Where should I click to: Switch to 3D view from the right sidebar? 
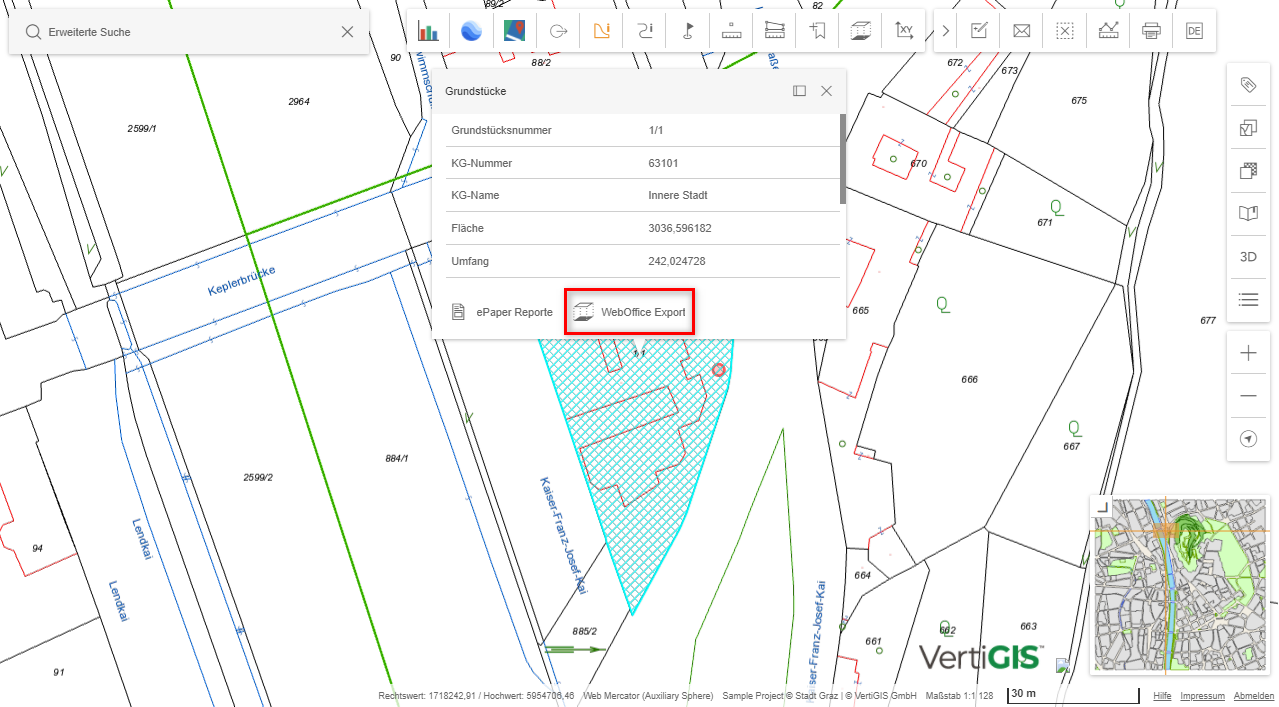point(1247,256)
